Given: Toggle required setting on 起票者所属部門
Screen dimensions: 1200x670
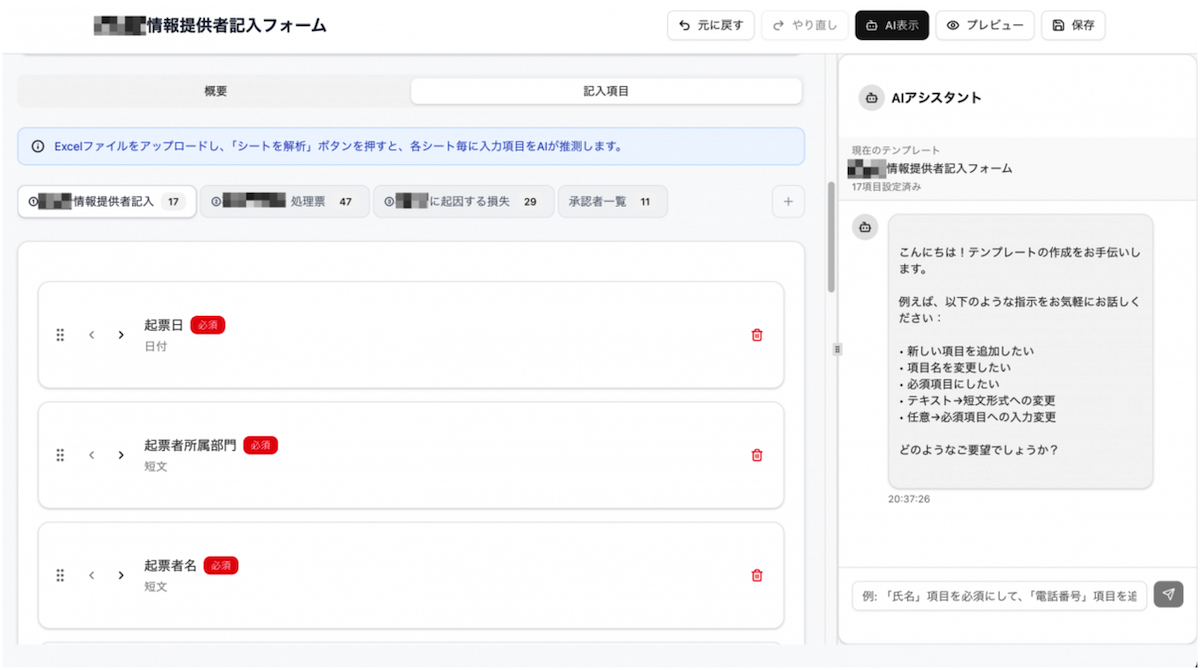Looking at the screenshot, I should pos(260,444).
